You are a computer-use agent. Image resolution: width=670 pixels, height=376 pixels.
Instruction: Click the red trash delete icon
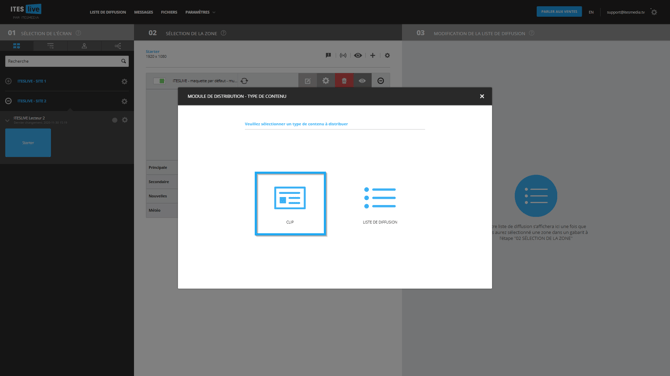point(344,81)
